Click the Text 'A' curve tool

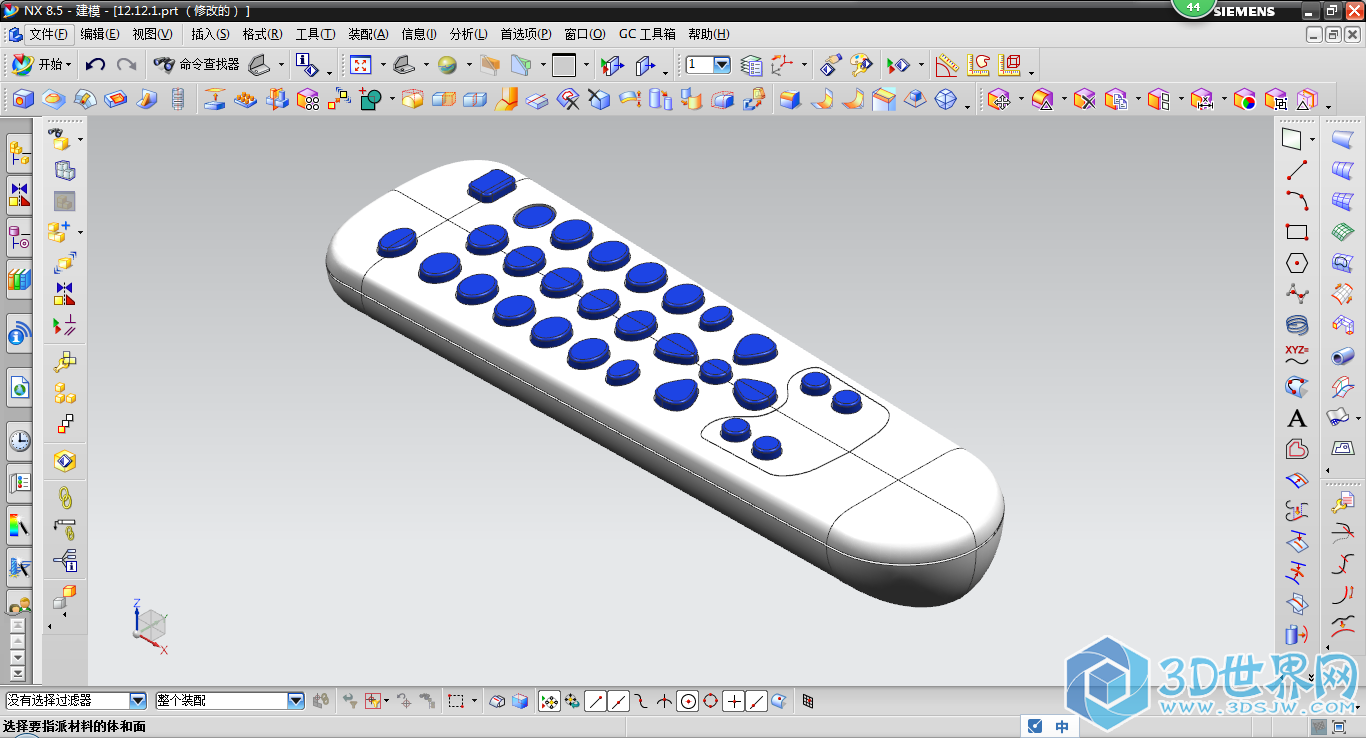pos(1297,418)
